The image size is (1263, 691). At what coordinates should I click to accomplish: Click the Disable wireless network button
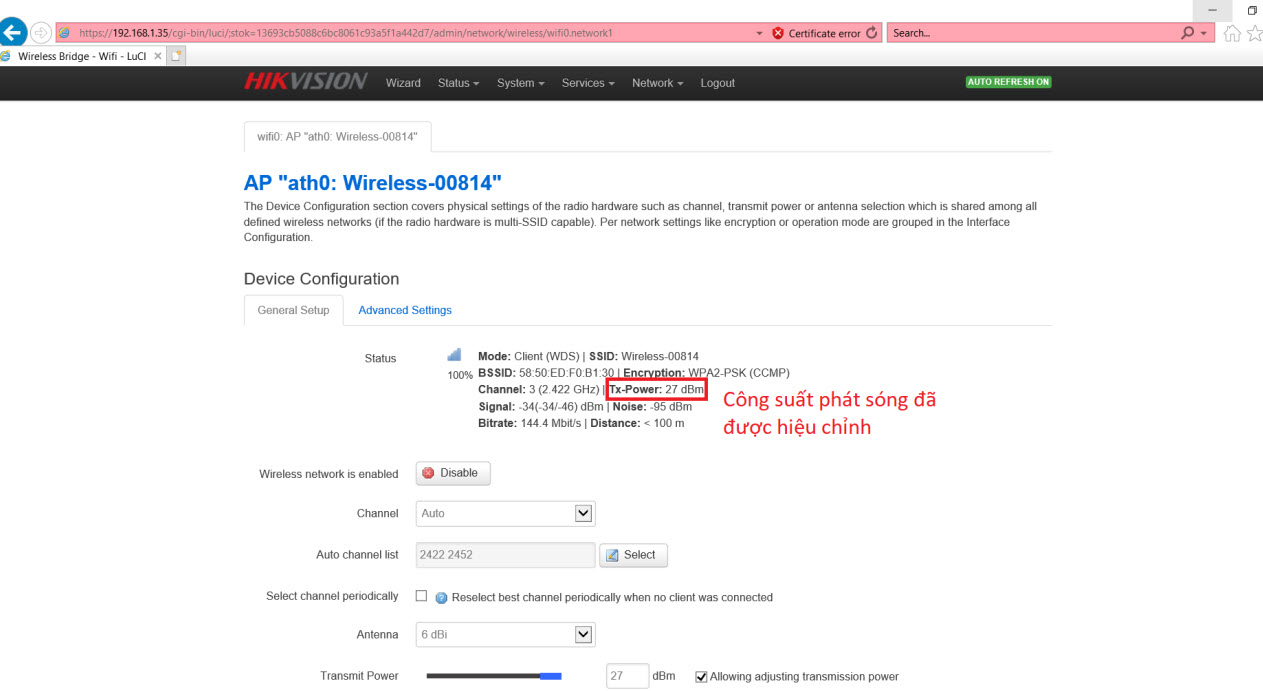click(x=452, y=473)
